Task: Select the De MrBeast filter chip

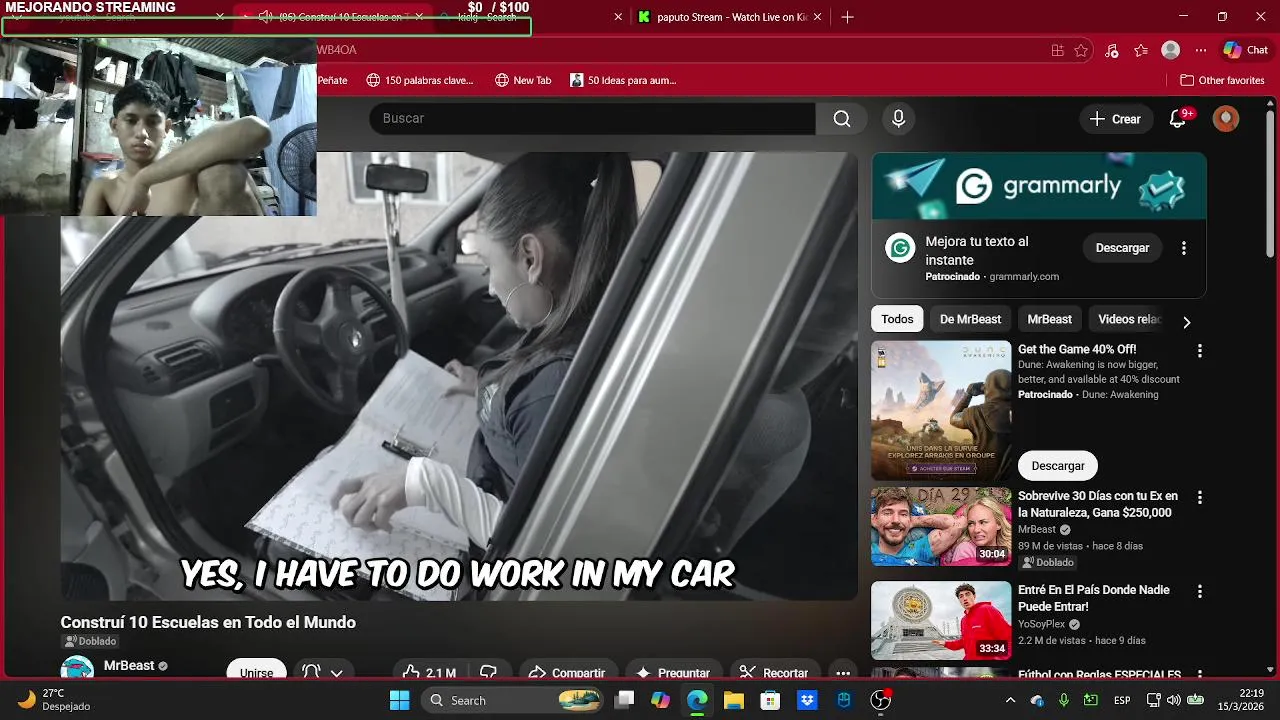Action: [970, 319]
